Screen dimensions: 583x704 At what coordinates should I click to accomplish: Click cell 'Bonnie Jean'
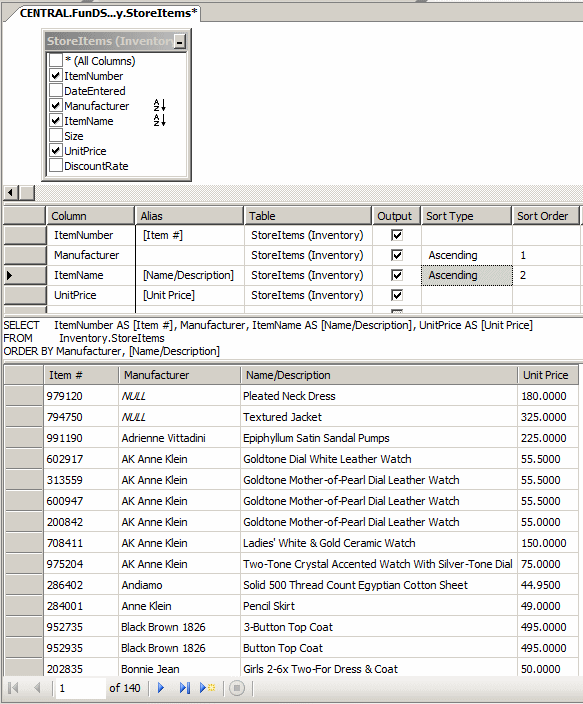(179, 669)
